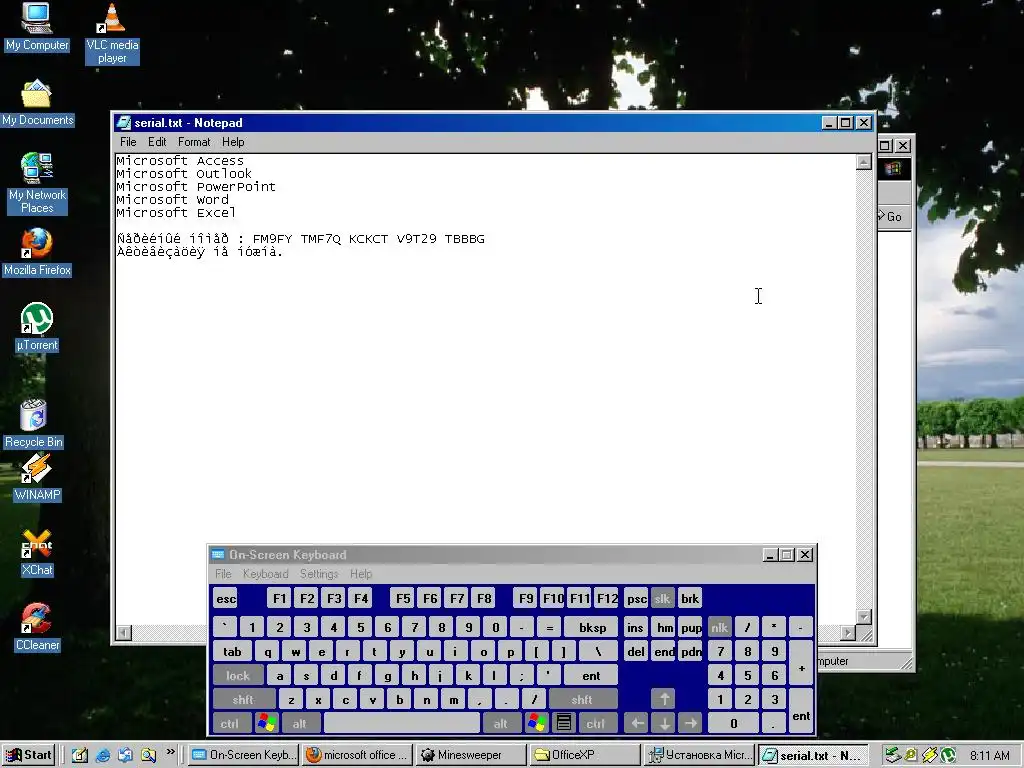Click the serial number line FM9FY in Notepad
This screenshot has height=768, width=1024.
click(300, 239)
